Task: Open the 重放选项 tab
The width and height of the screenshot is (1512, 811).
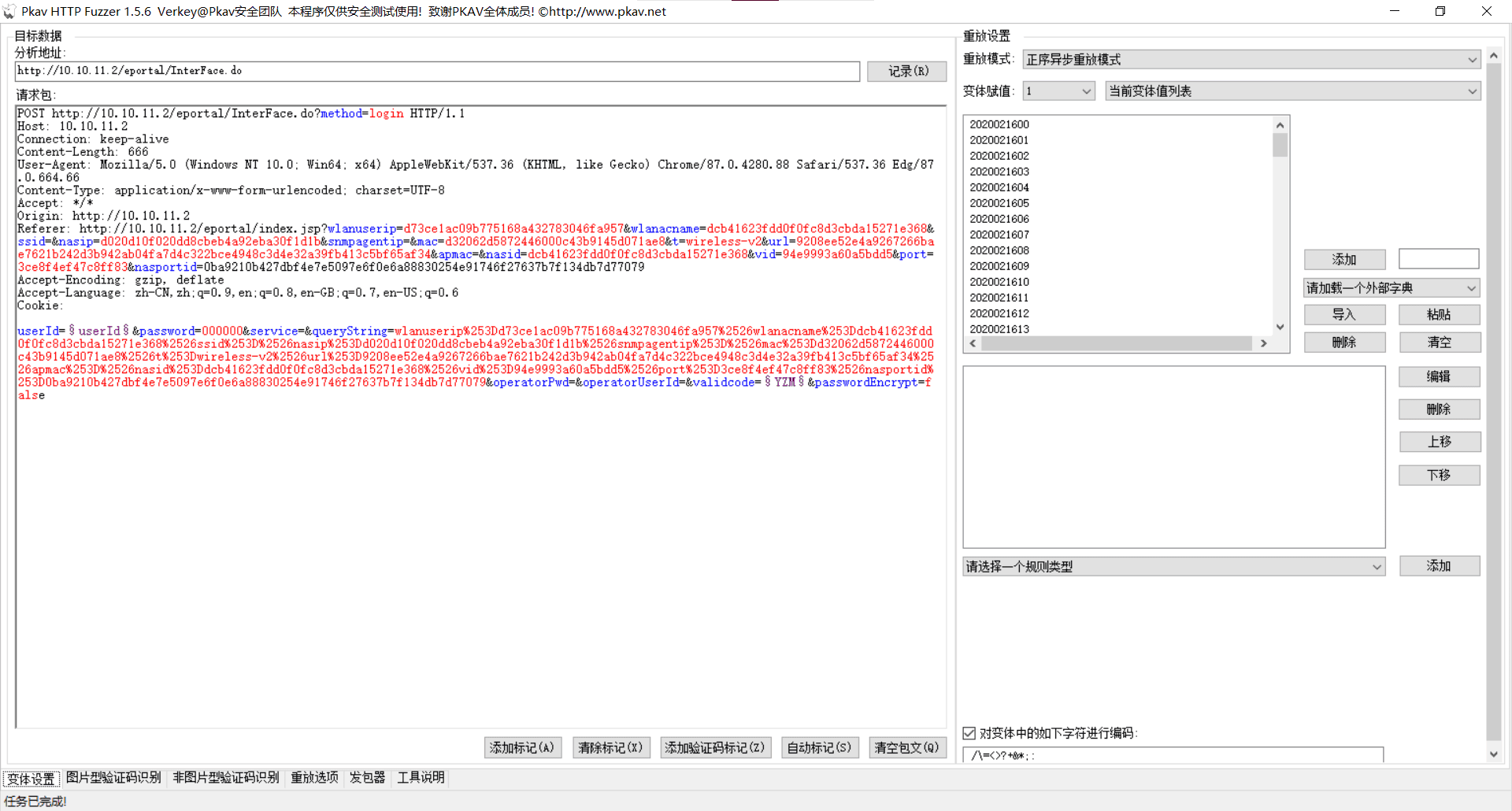Action: pos(314,778)
